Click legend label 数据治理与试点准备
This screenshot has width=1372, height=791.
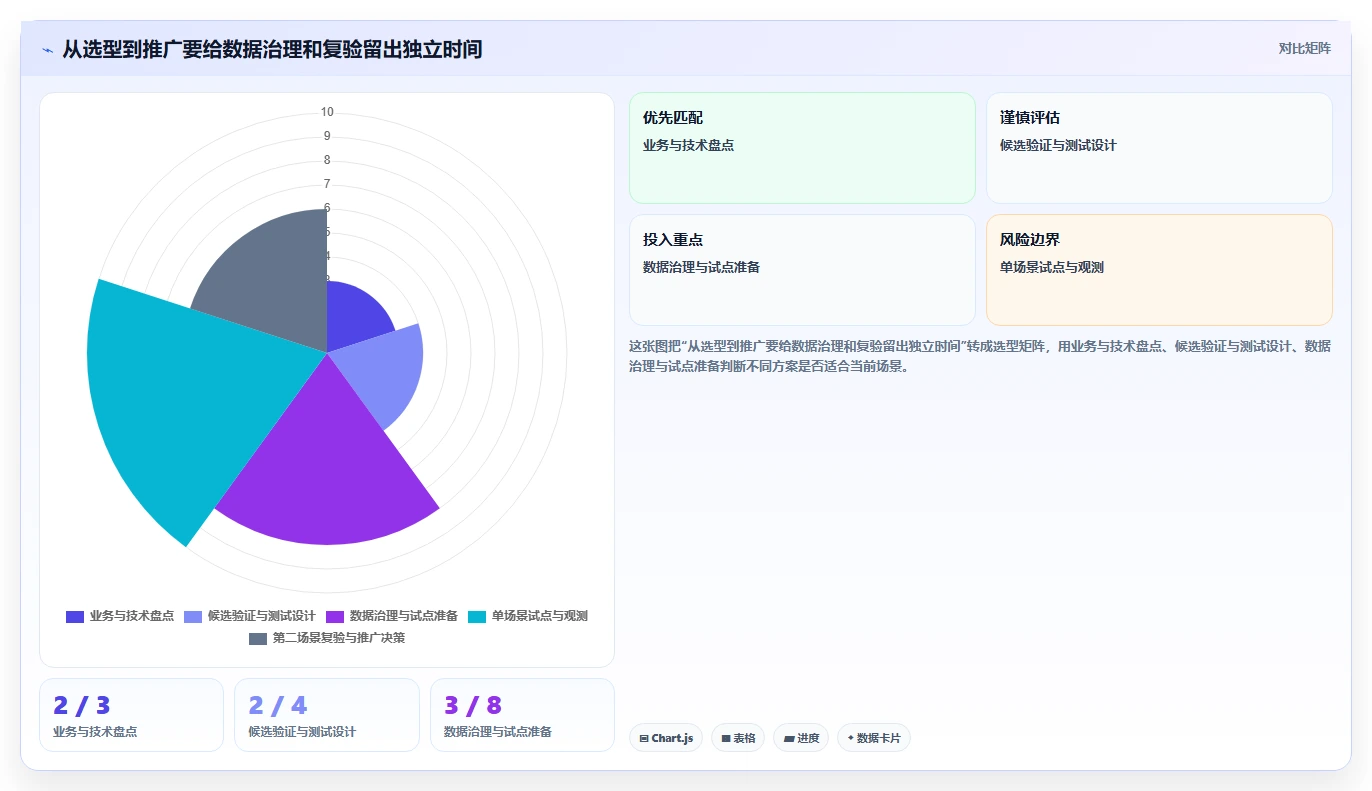[x=404, y=616]
